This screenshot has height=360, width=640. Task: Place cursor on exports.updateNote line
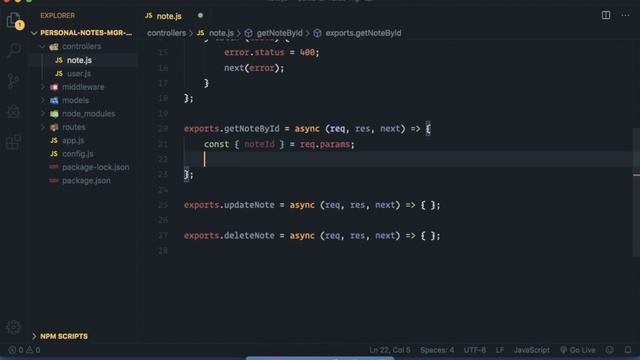pyautogui.click(x=312, y=205)
